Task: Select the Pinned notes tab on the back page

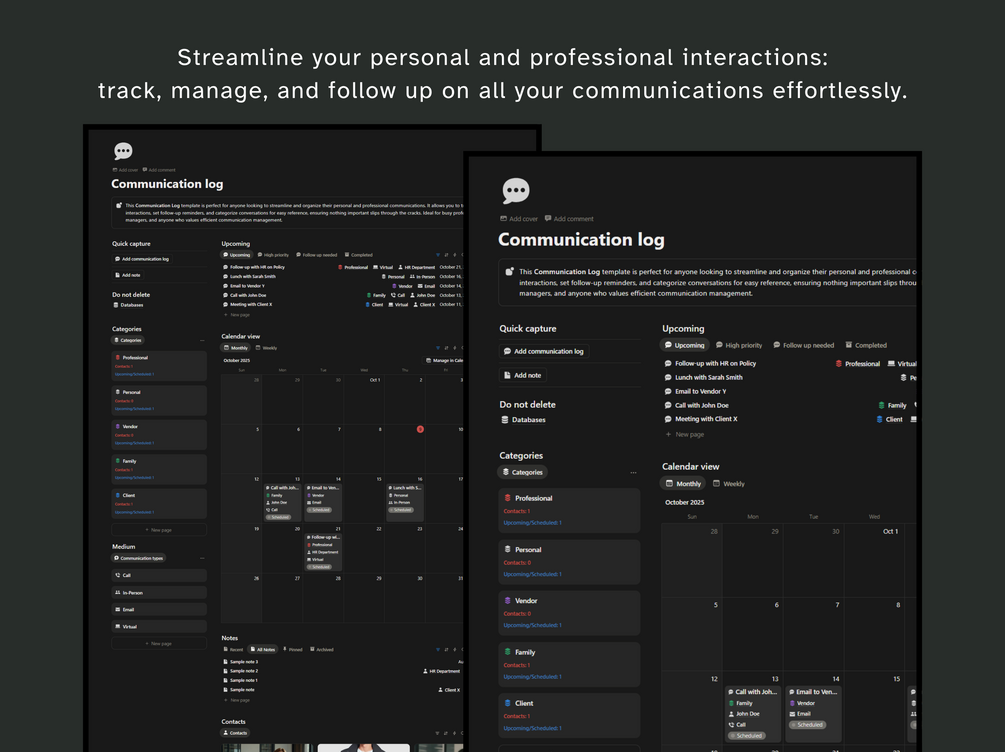Action: click(x=293, y=649)
